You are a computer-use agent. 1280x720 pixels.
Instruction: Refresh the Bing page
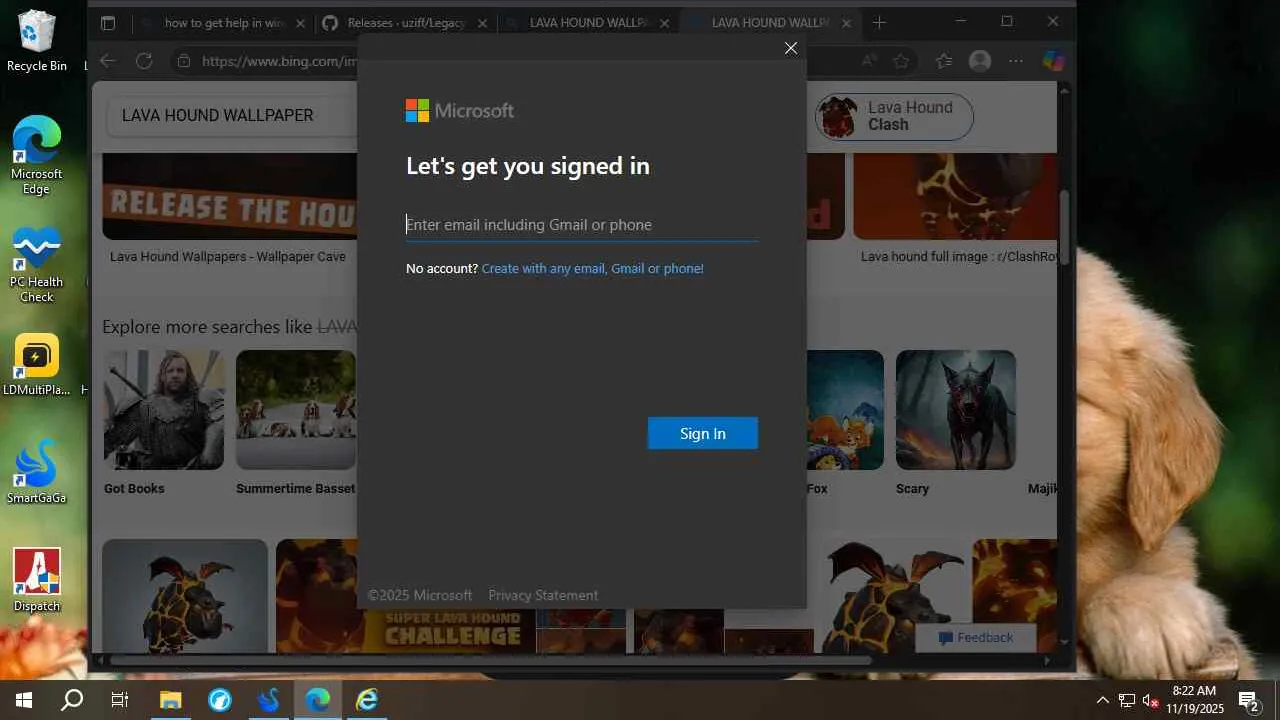[144, 61]
